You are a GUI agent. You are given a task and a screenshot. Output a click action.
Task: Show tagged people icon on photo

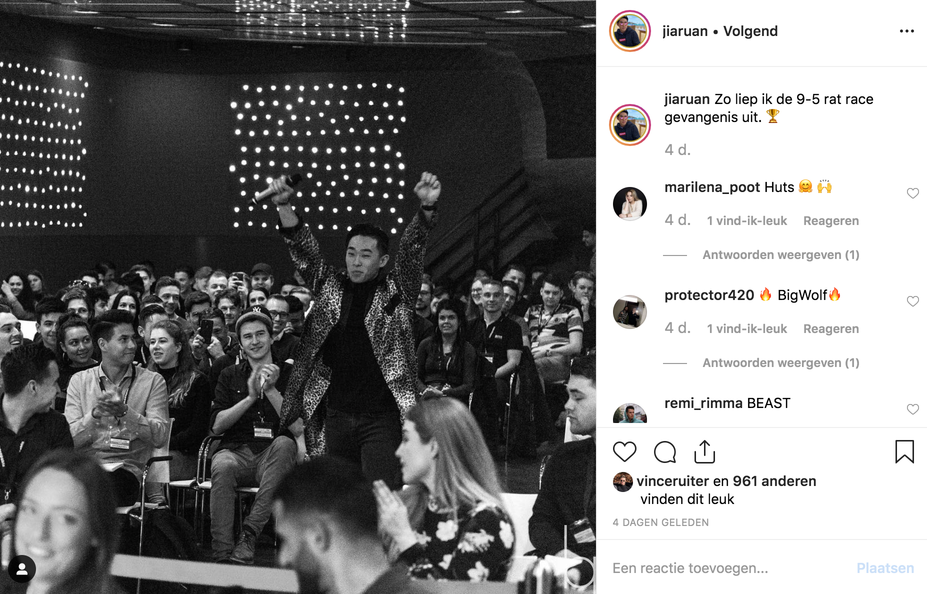point(22,569)
